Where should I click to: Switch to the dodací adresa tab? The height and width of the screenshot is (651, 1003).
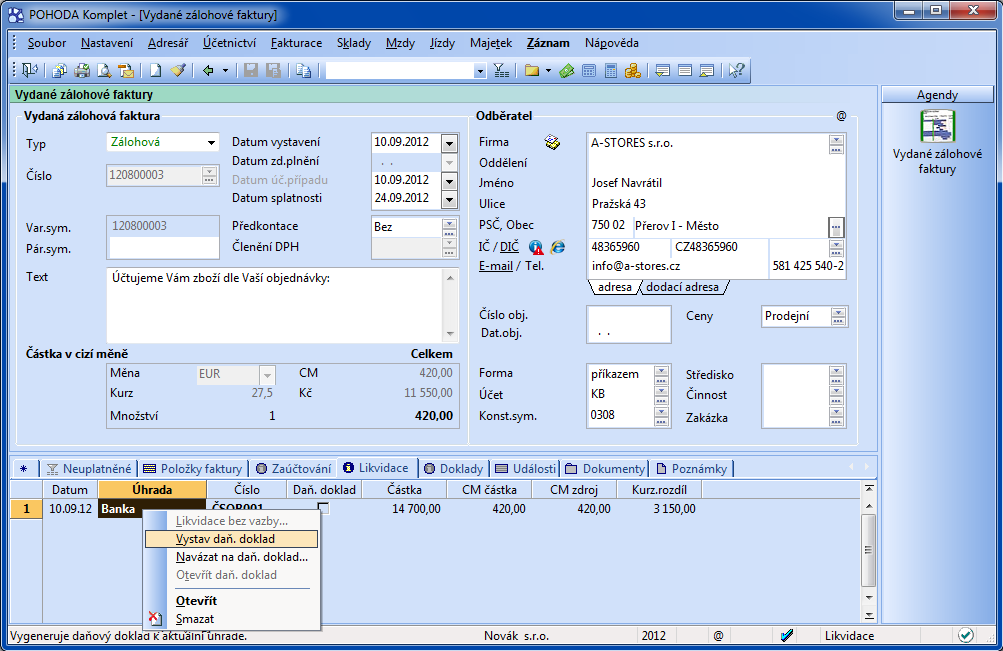click(x=683, y=287)
